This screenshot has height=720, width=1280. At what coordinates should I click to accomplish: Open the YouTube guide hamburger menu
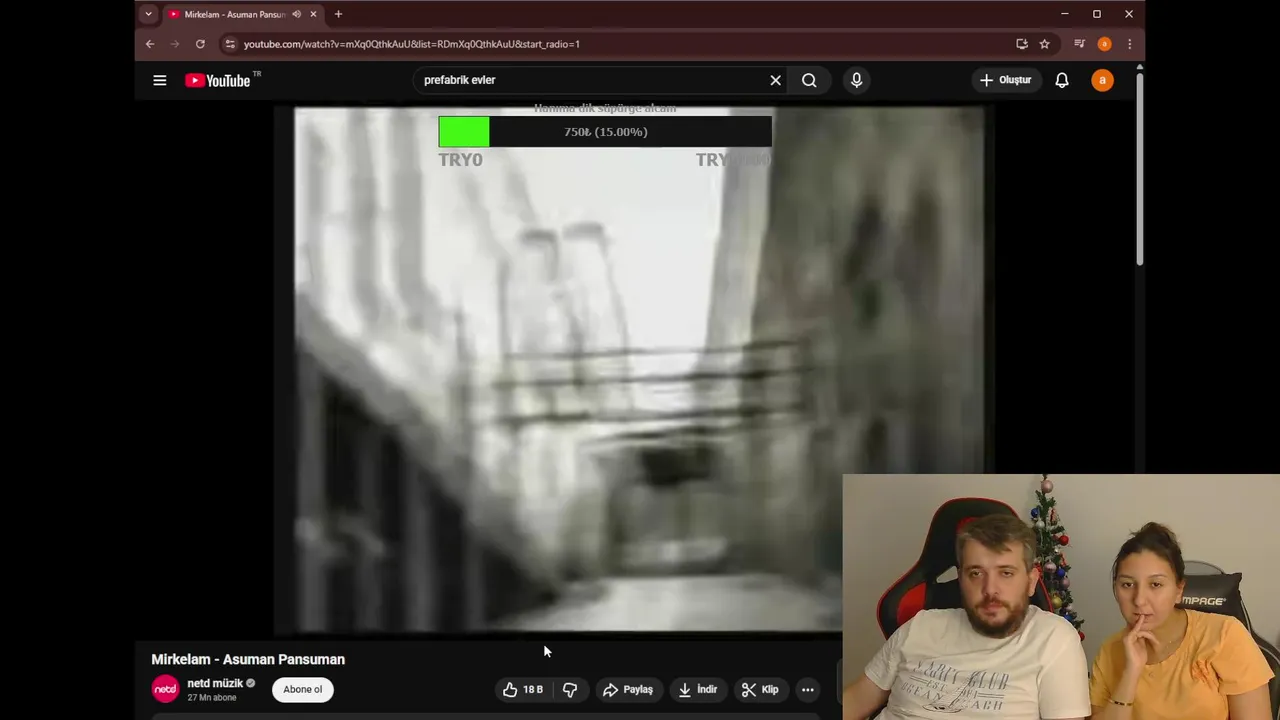[159, 80]
